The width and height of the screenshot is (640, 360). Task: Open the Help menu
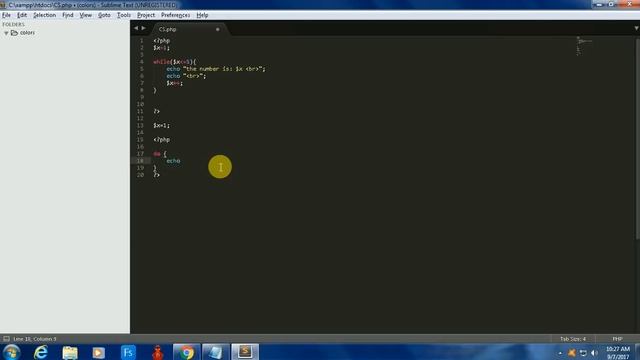(x=202, y=15)
